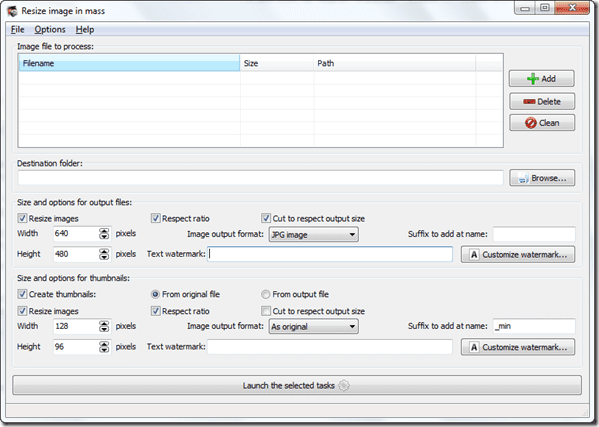599x427 pixels.
Task: Open the JPG image format dropdown
Action: [313, 235]
